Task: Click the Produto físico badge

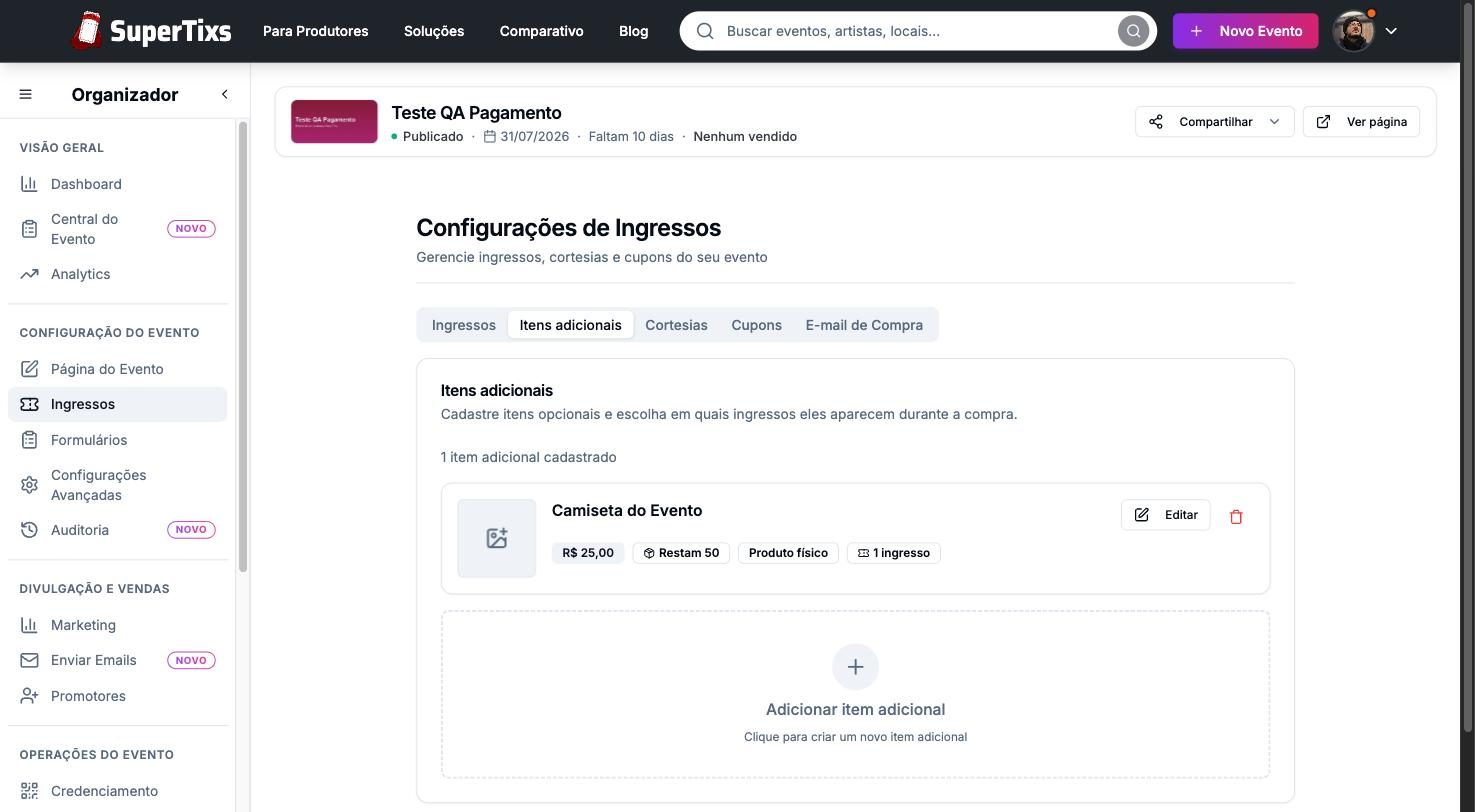Action: click(788, 553)
